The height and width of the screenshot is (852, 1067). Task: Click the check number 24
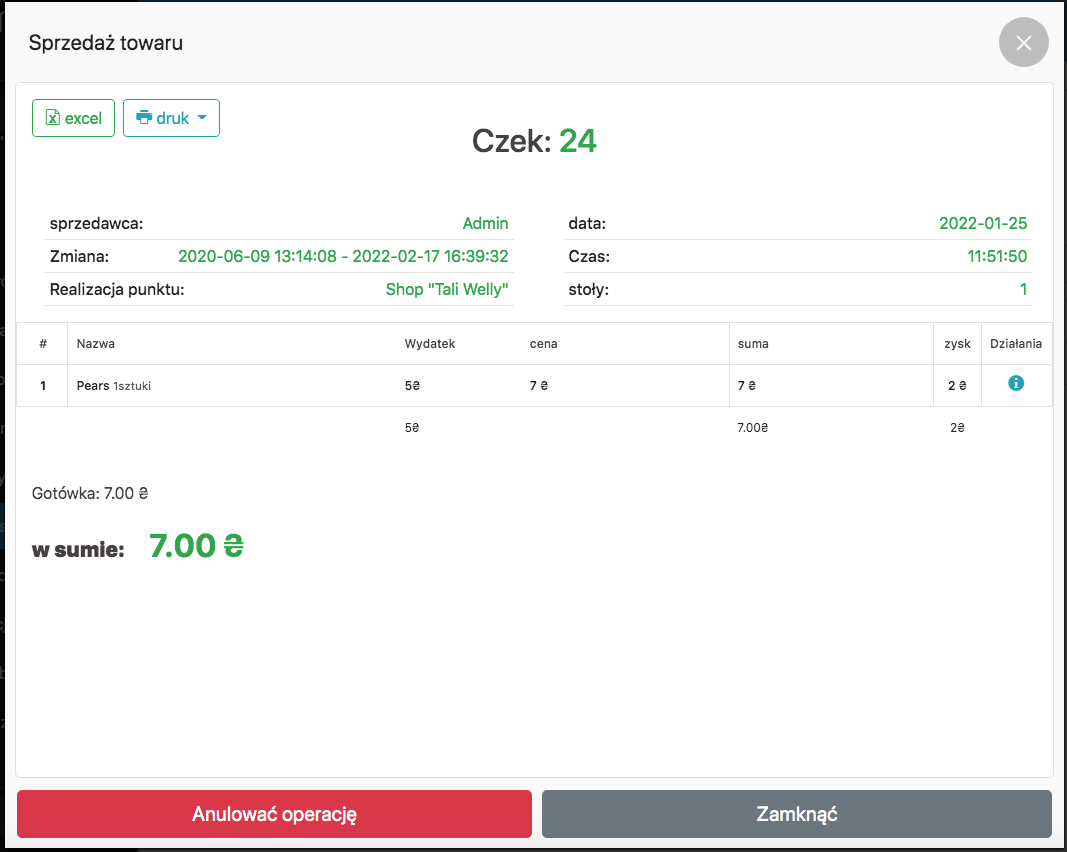tap(577, 142)
